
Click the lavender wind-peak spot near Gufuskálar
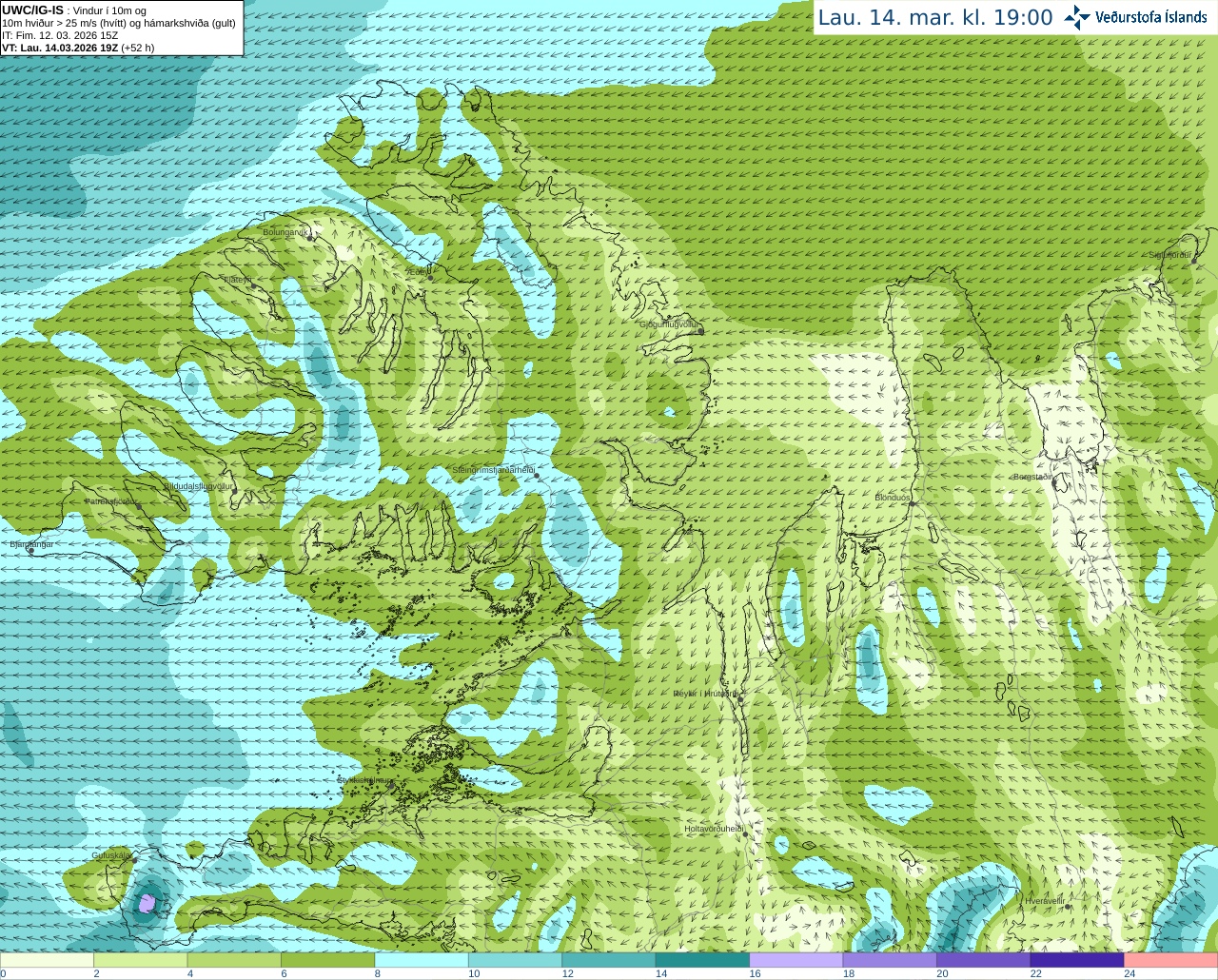pos(147,902)
